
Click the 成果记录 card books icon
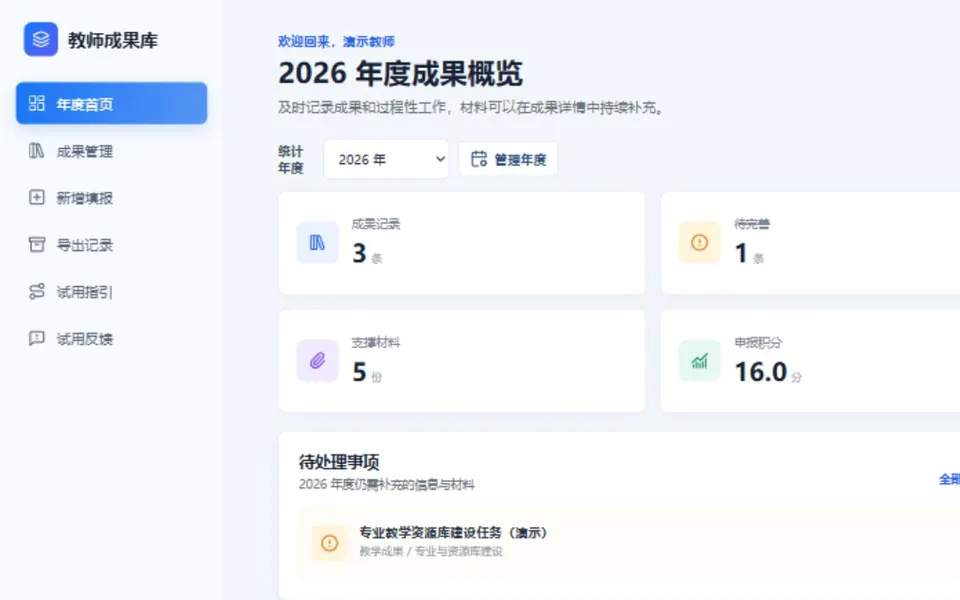tap(317, 242)
